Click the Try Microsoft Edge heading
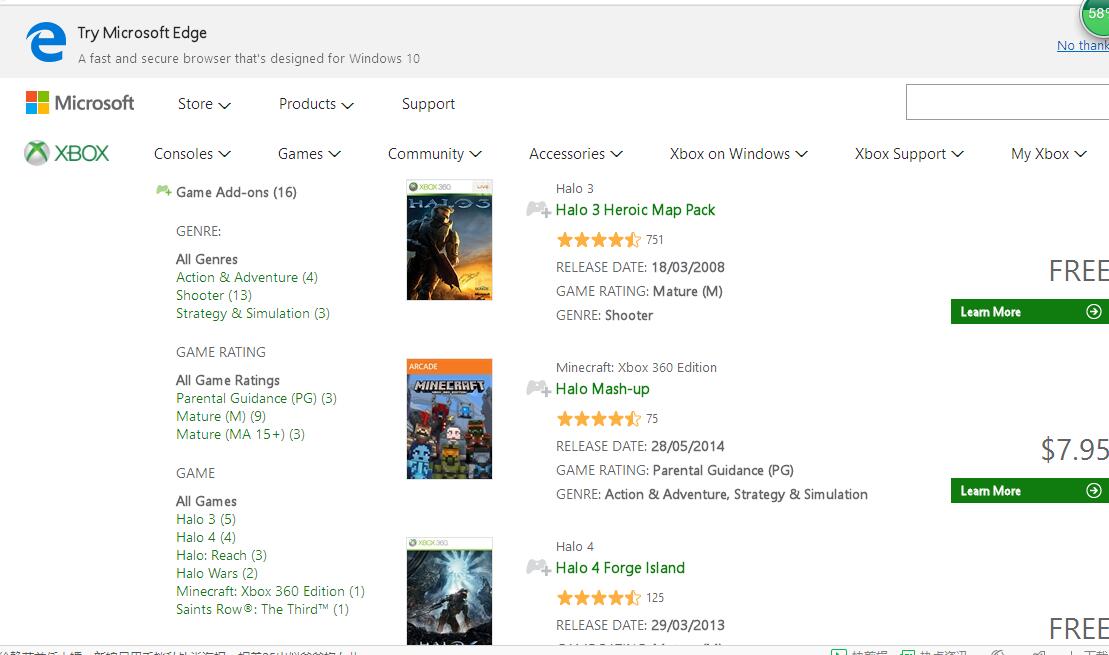The width and height of the screenshot is (1109, 655). [x=141, y=33]
